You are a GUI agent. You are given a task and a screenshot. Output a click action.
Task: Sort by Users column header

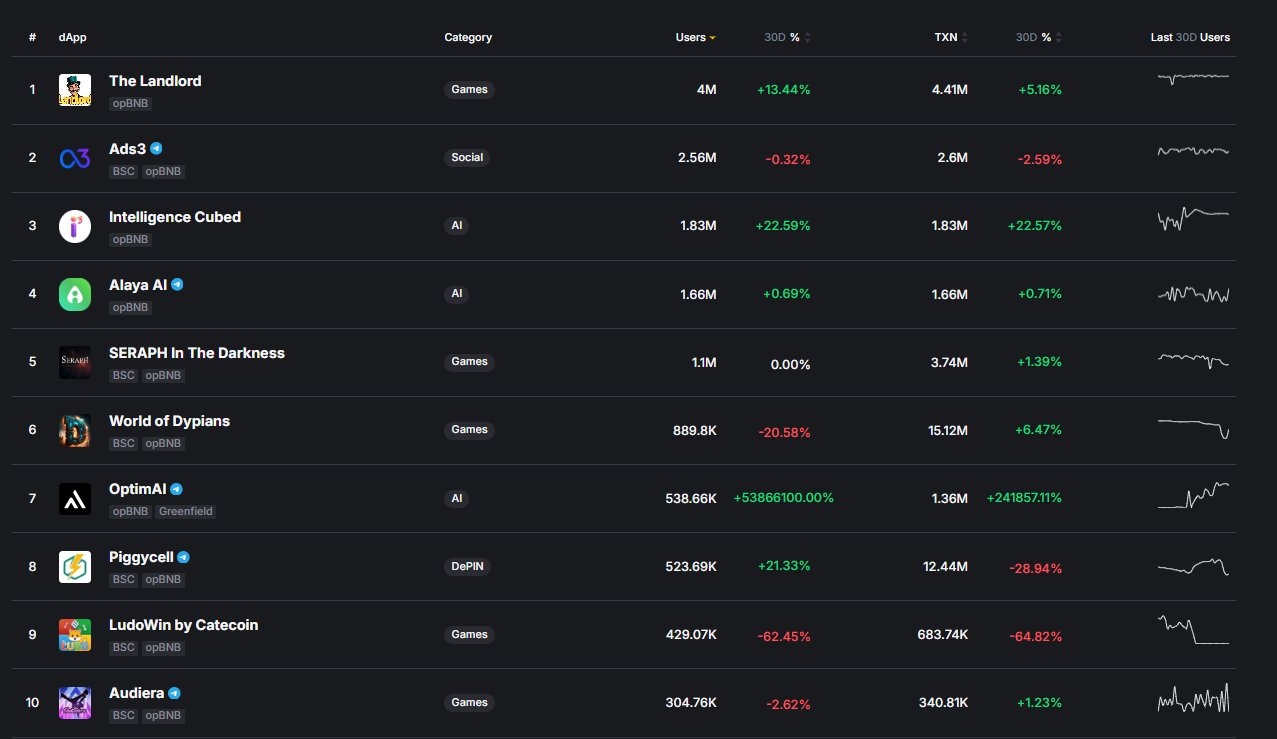694,37
